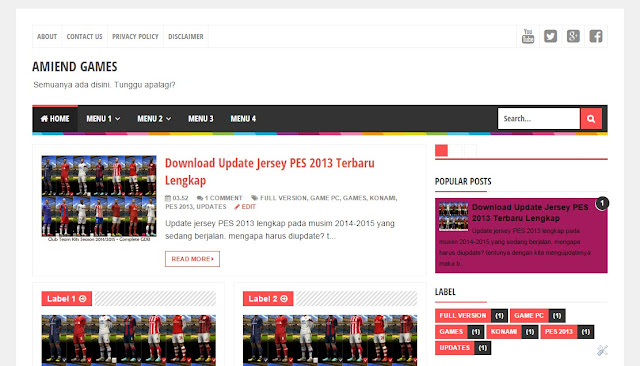This screenshot has width=640, height=366.
Task: Open GAME PC tag in post meta
Action: coord(324,198)
